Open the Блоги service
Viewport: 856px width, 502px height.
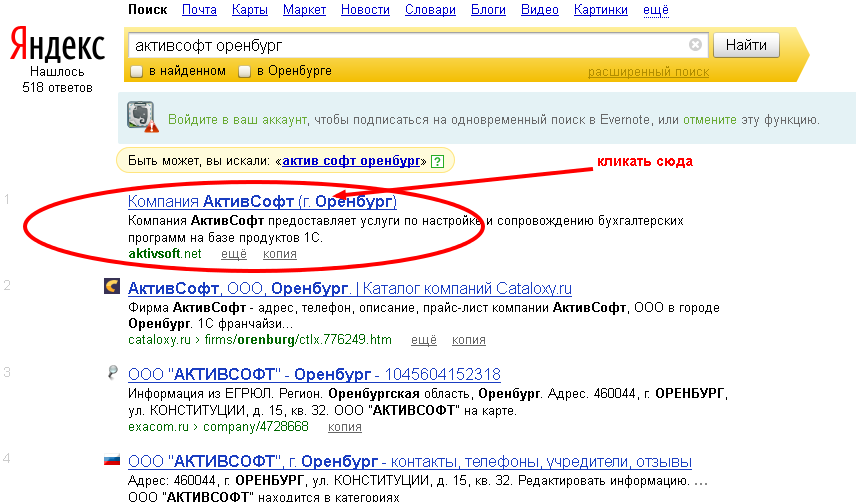pos(488,10)
